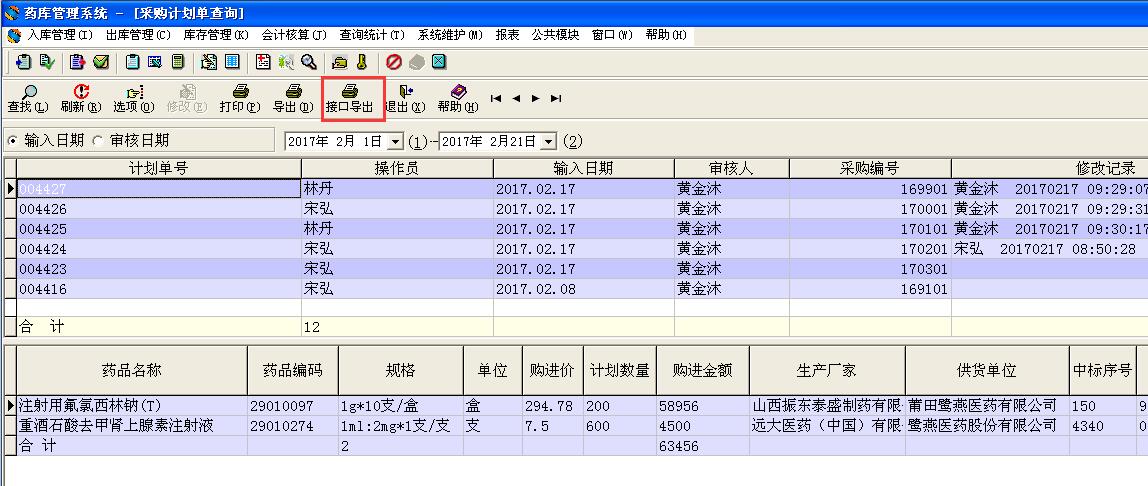Open start date dropdown 2017年 2月 1日

[x=395, y=141]
